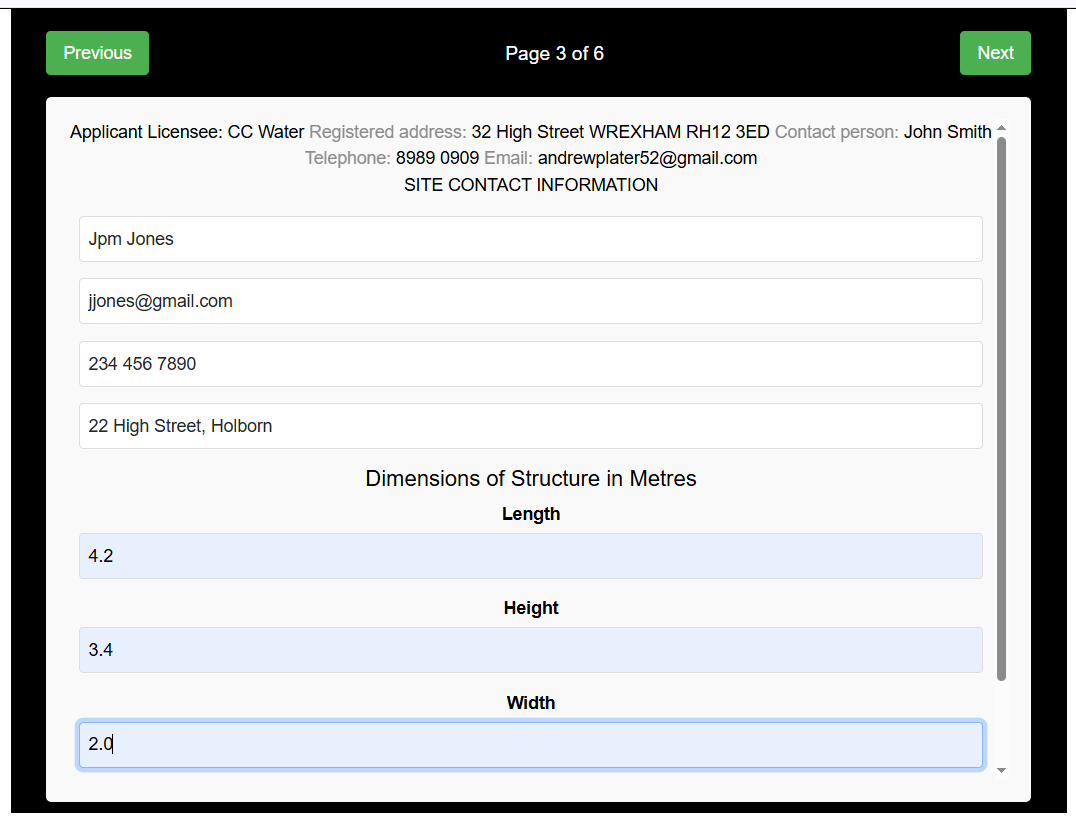Screen dimensions: 1076x818
Task: Click the SITE CONTACT INFORMATION heading
Action: pyautogui.click(x=530, y=184)
